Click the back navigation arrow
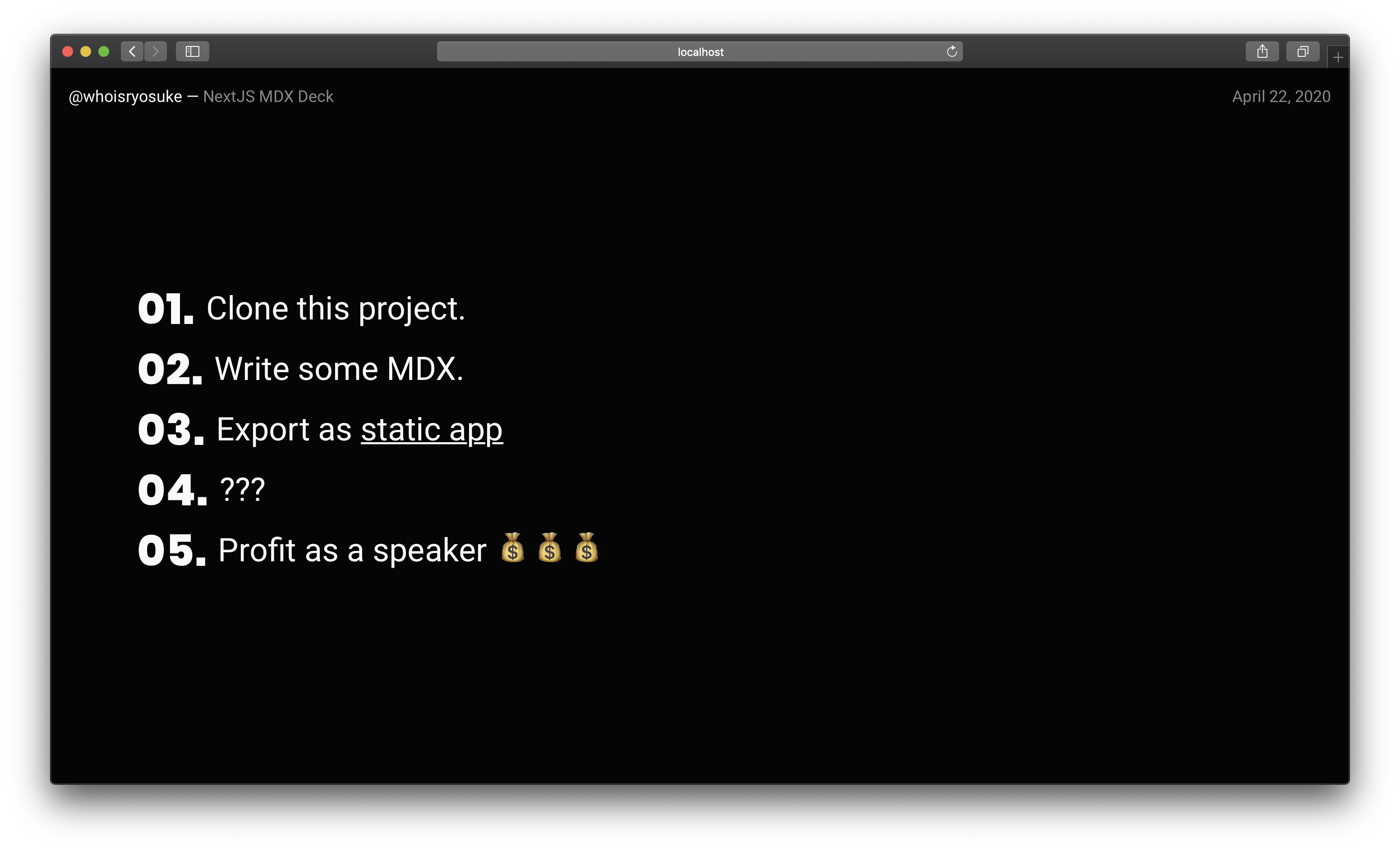The width and height of the screenshot is (1400, 851). tap(133, 51)
